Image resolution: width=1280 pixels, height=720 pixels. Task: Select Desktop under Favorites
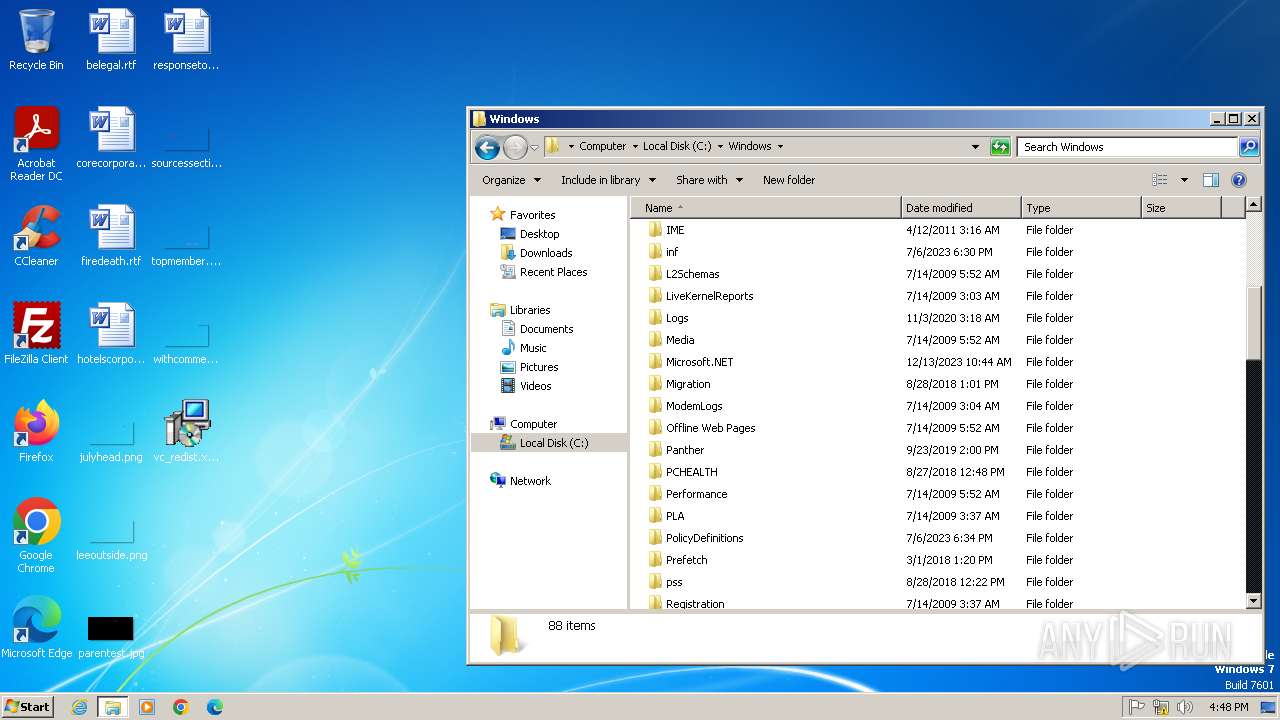539,234
